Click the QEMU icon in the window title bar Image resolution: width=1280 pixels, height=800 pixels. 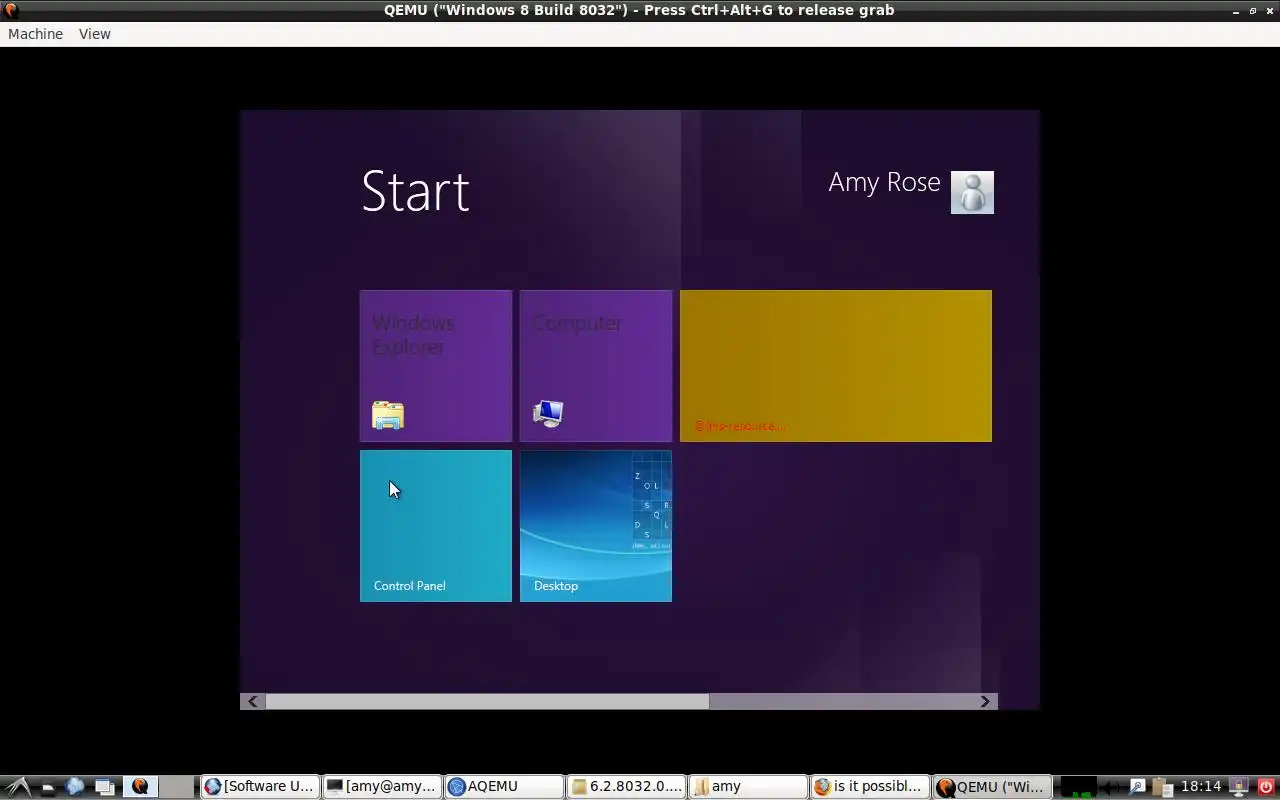[x=11, y=10]
